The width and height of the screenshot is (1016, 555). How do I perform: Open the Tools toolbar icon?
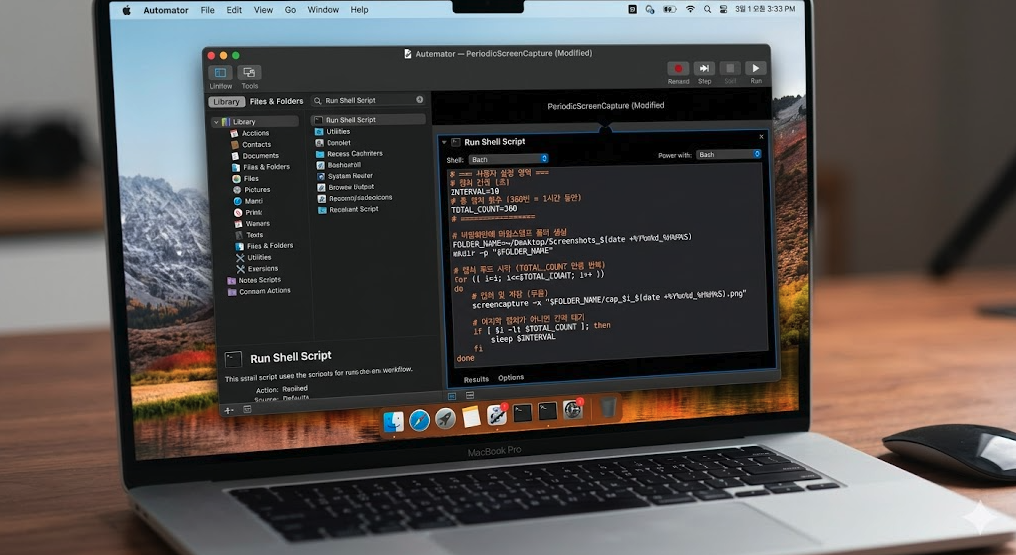pos(249,72)
